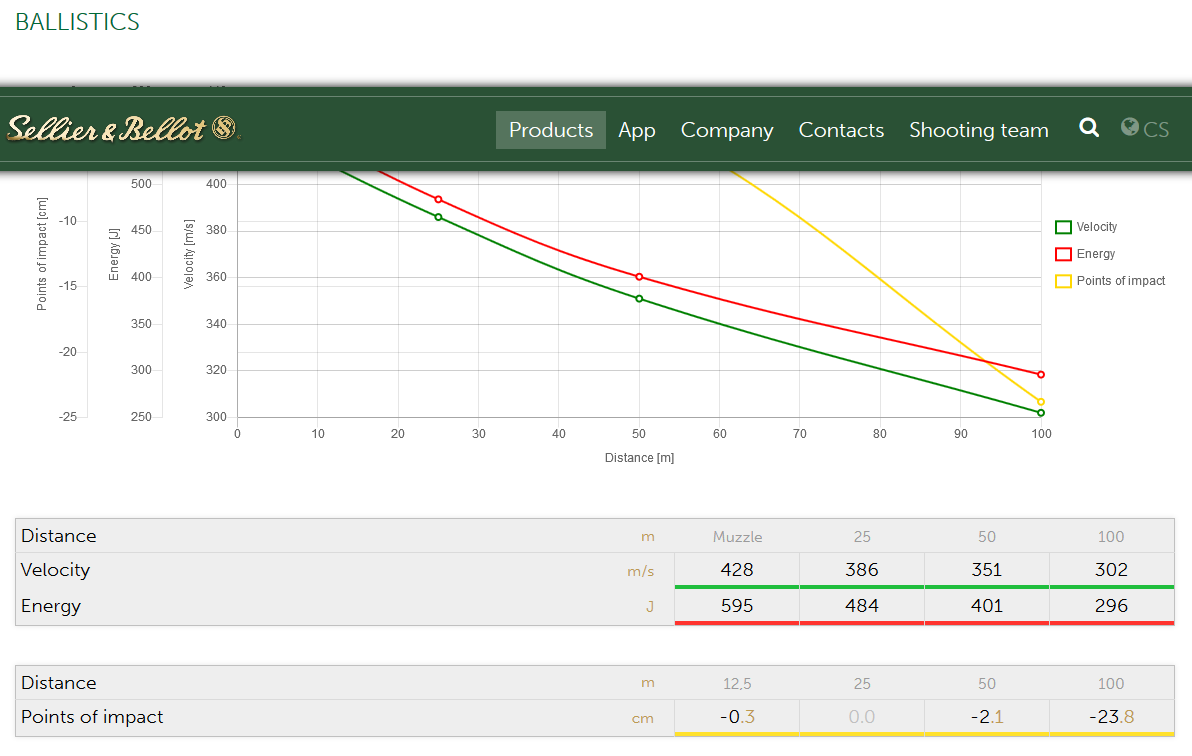Click the yellow Points of impact swatch
This screenshot has height=756, width=1192.
pyautogui.click(x=1064, y=281)
